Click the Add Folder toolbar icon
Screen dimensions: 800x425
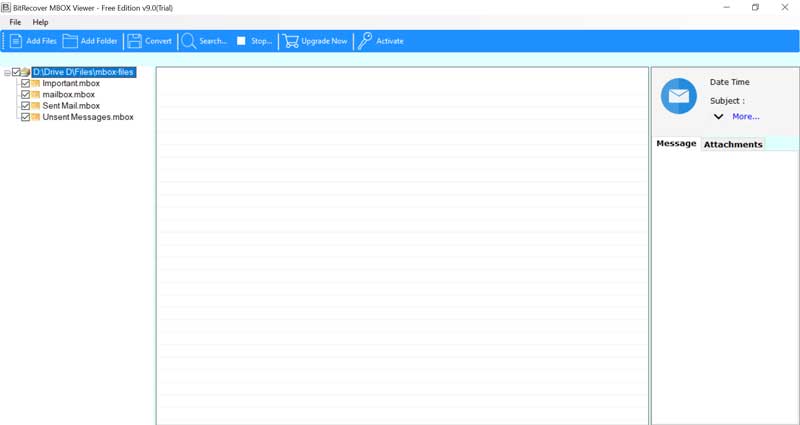tap(70, 41)
